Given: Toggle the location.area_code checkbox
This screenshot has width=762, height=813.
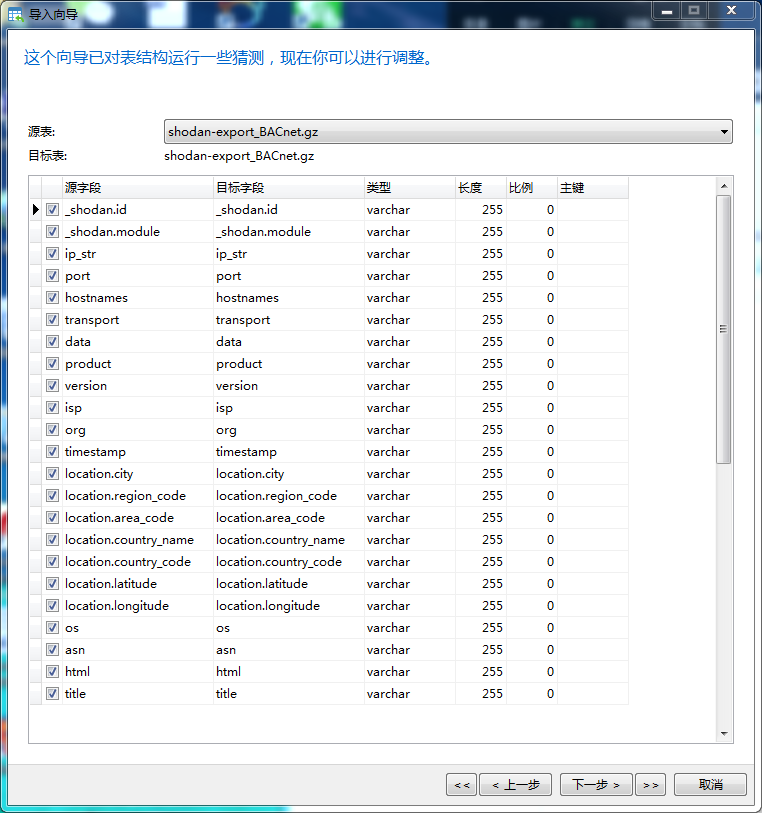Looking at the screenshot, I should click(x=52, y=517).
